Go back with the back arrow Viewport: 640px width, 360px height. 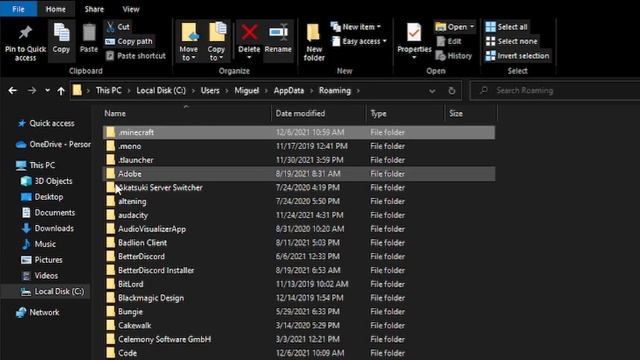click(x=13, y=91)
